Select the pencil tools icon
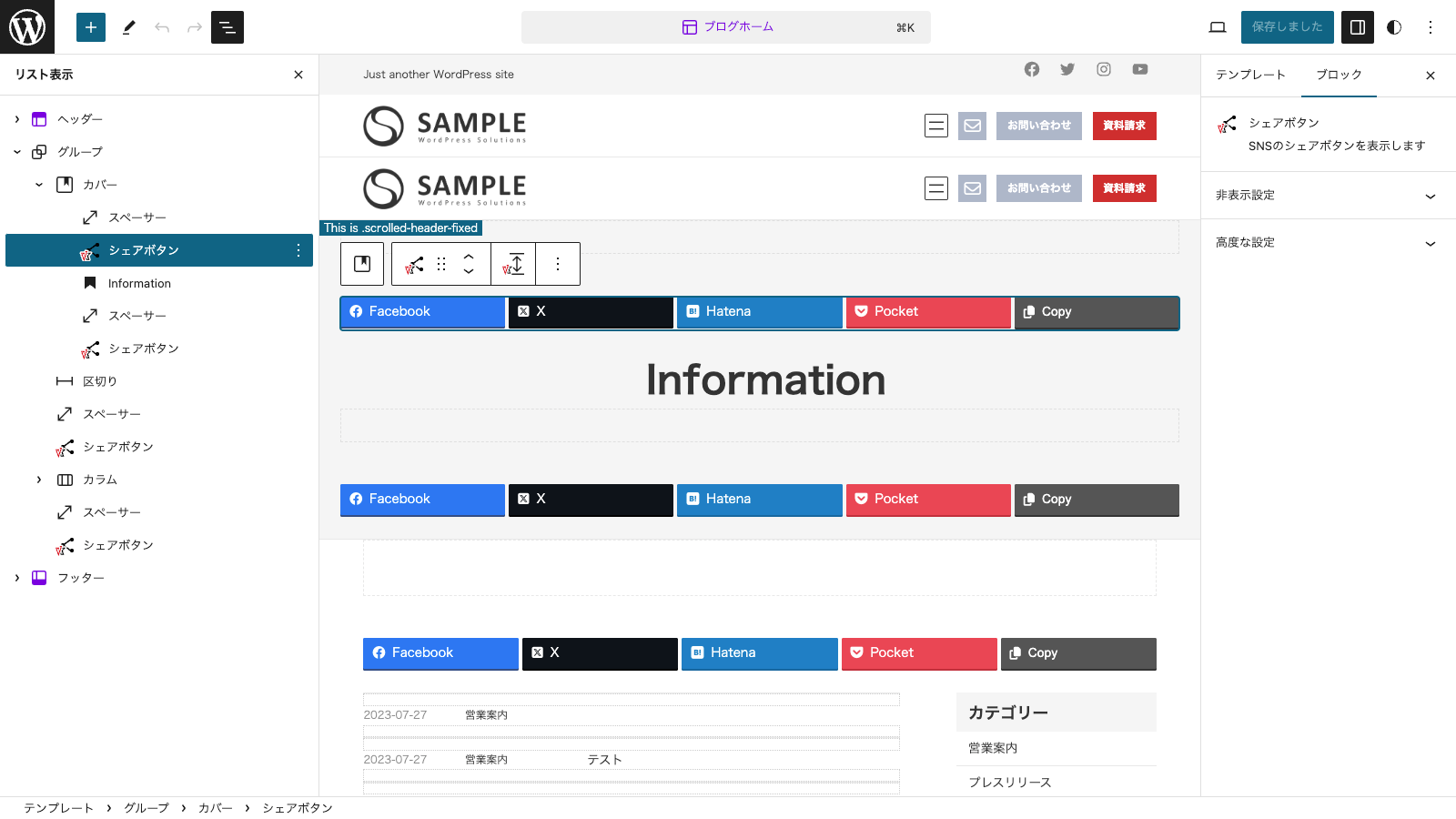 (x=129, y=27)
